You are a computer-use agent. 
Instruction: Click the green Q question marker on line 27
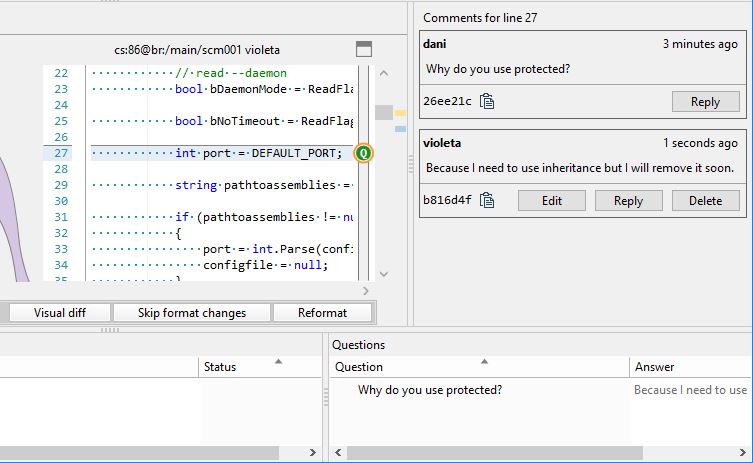tap(364, 153)
